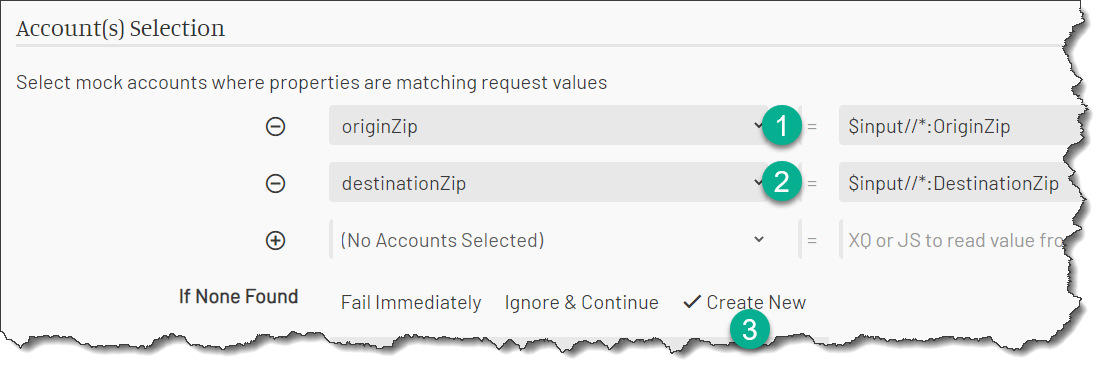Remove the originZip condition with minus icon
This screenshot has width=1109, height=375.
[x=275, y=127]
